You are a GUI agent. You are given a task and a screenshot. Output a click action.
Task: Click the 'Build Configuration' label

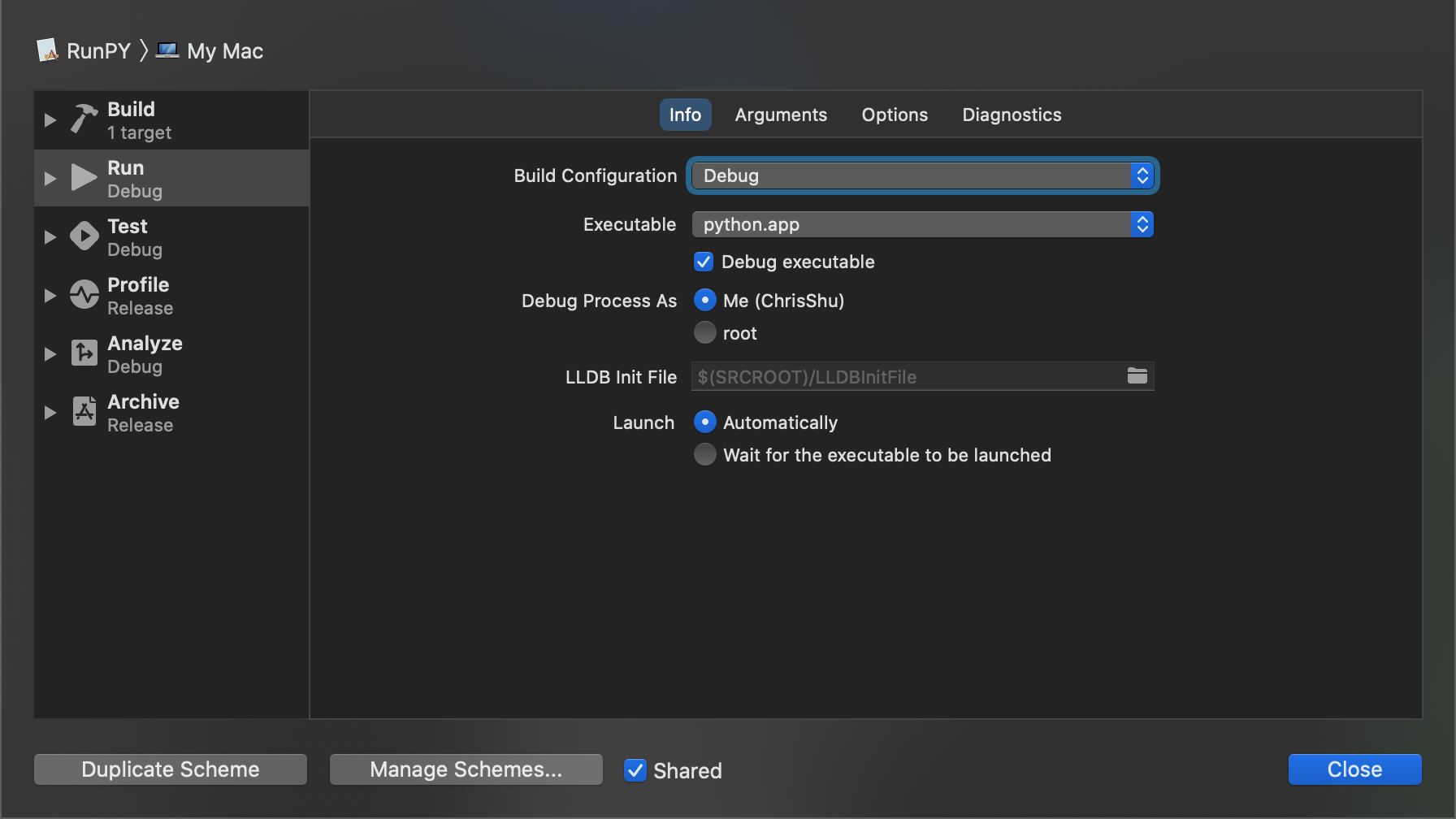point(595,175)
